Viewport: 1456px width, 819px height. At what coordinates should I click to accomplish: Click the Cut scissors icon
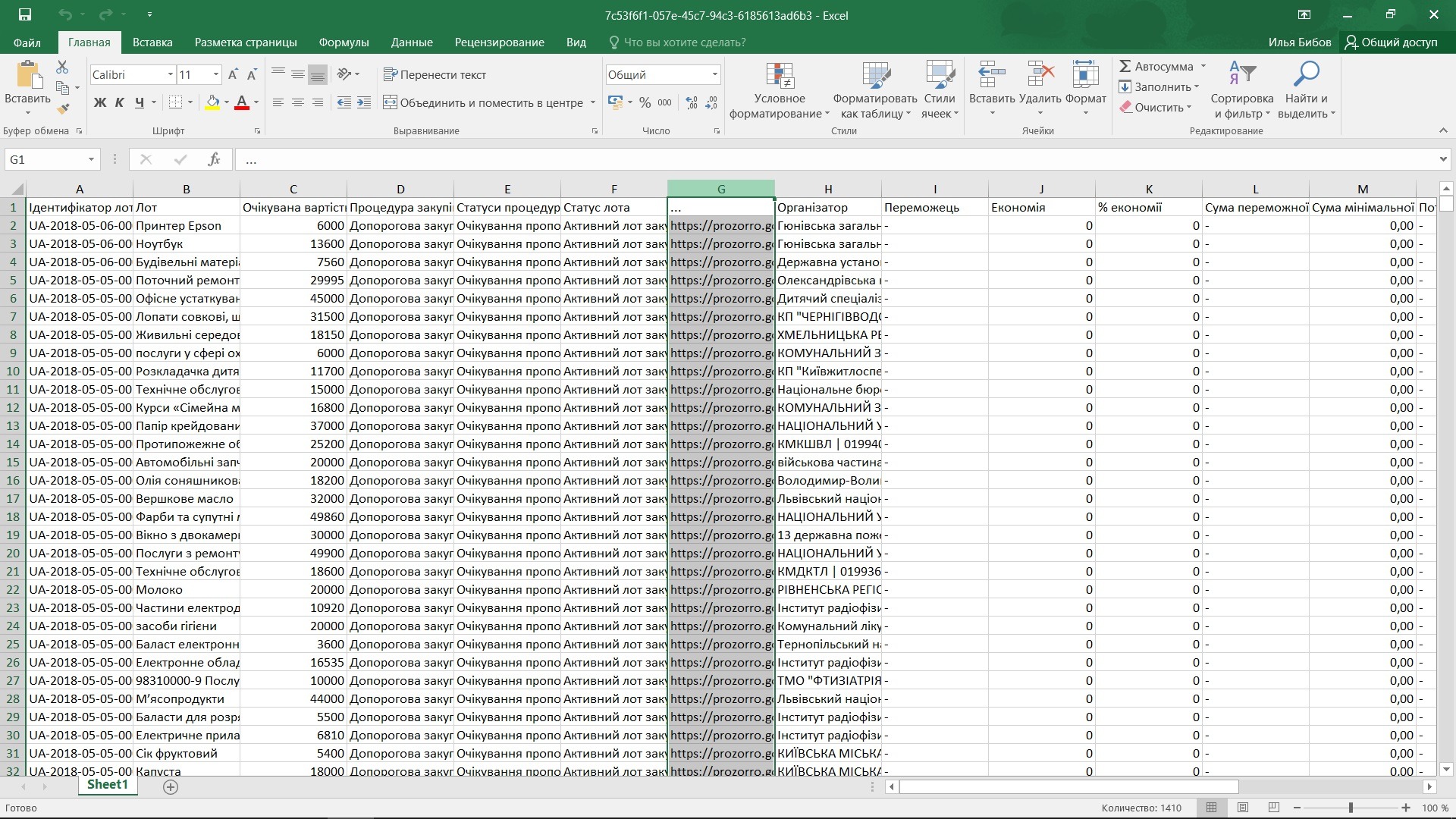(x=62, y=67)
